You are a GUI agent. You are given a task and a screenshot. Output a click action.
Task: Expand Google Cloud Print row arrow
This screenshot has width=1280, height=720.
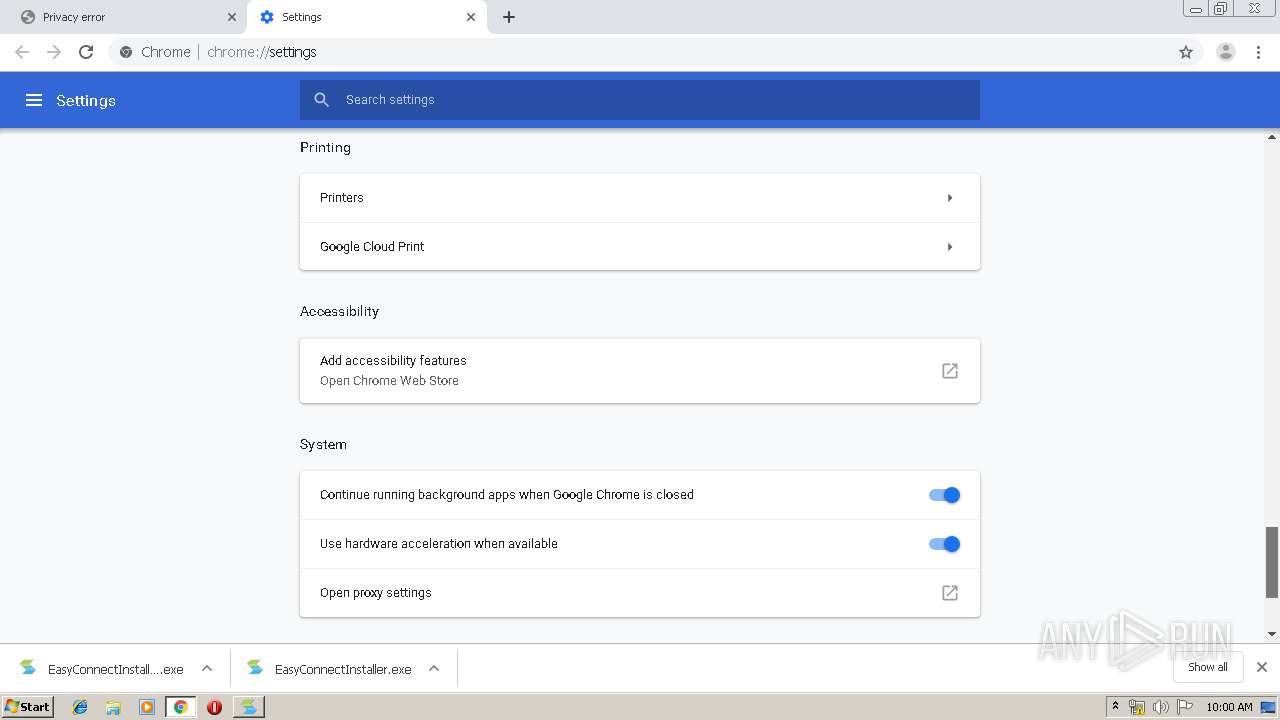point(950,247)
